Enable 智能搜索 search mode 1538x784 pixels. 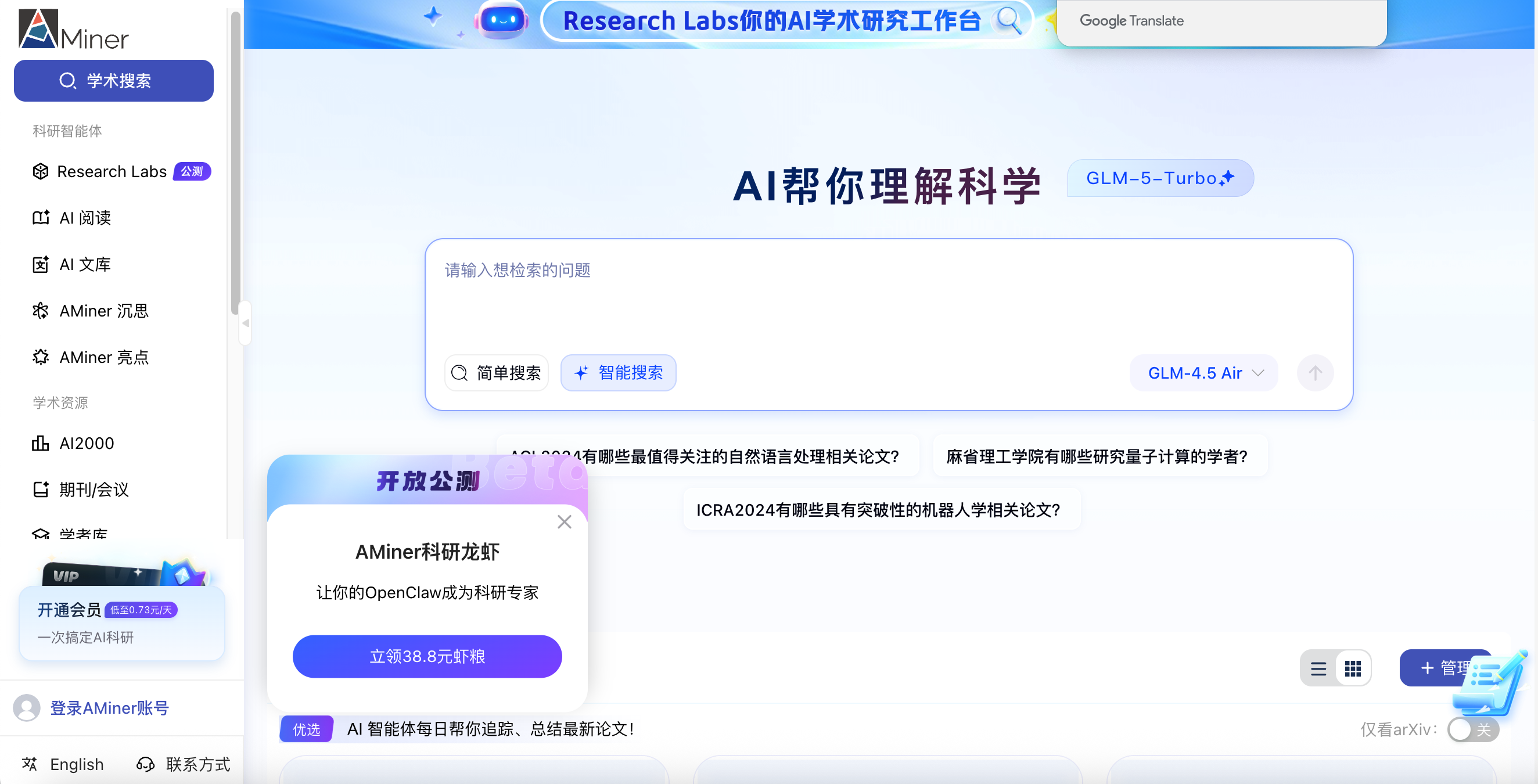click(618, 372)
